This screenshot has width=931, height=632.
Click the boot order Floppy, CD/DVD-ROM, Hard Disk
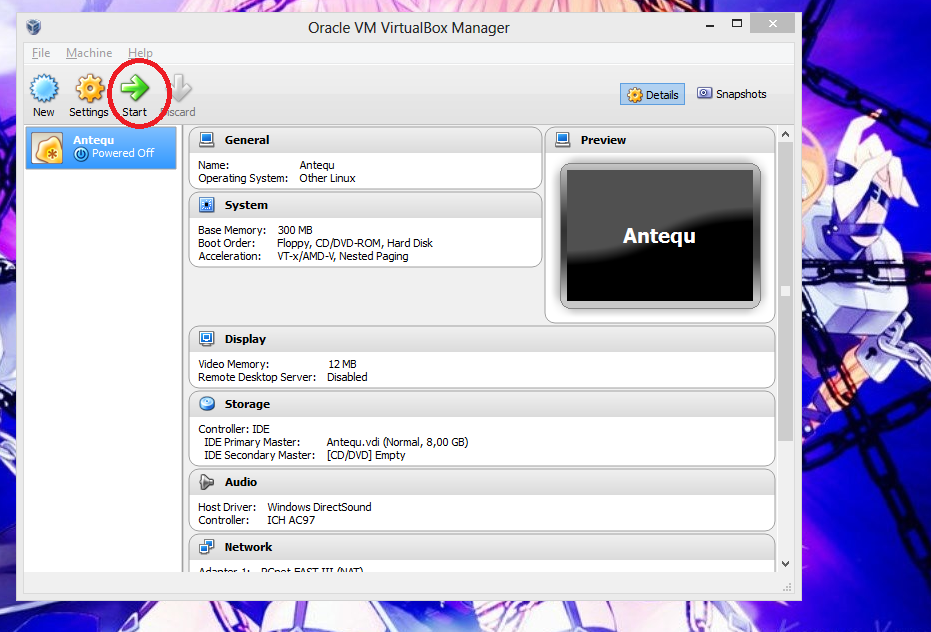[354, 243]
